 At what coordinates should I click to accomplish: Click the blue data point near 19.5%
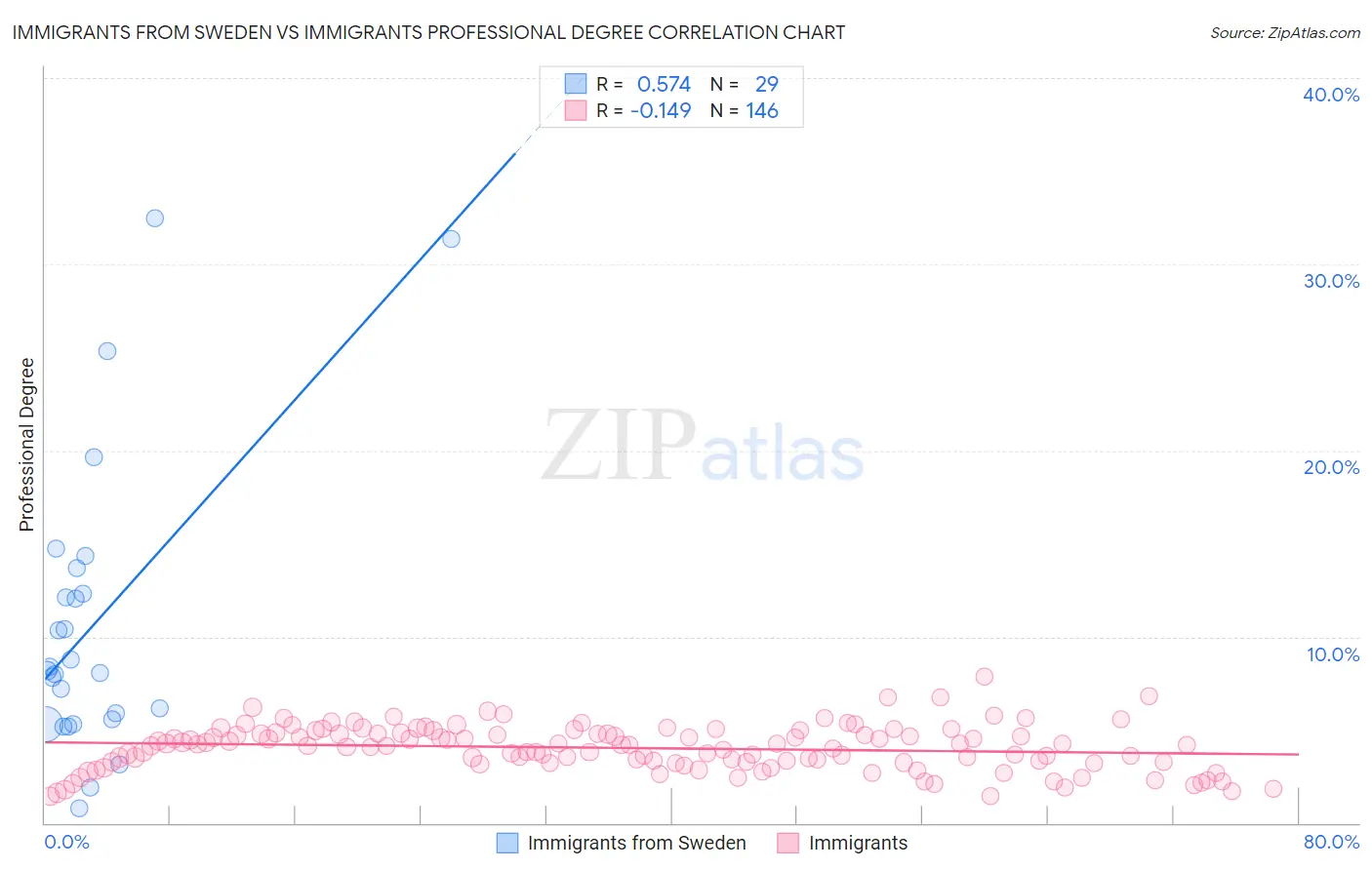point(94,457)
